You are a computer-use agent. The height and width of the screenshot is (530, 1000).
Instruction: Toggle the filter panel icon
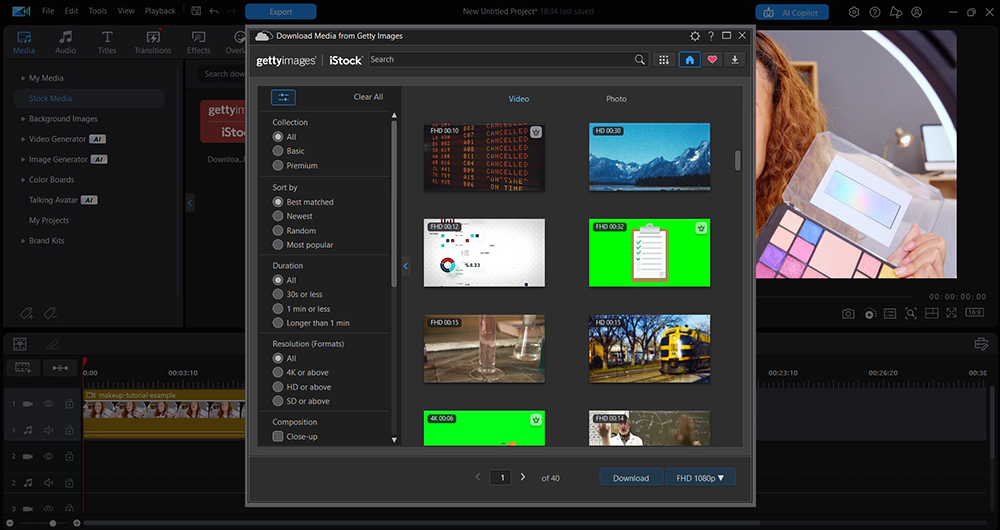pos(283,97)
